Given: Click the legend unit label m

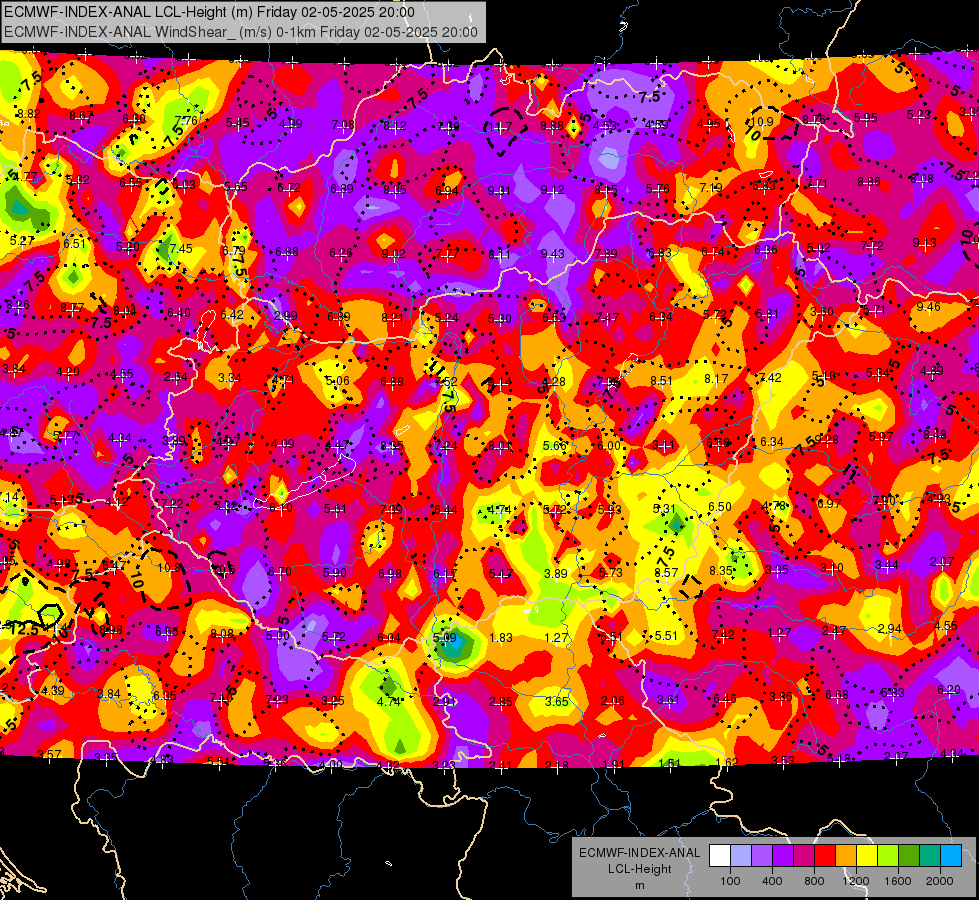Looking at the screenshot, I should (x=639, y=886).
